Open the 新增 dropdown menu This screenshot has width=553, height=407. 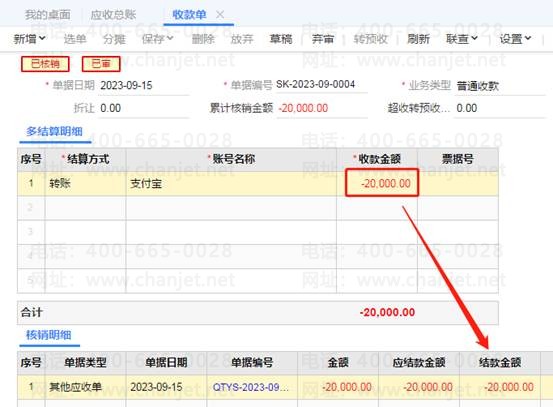coord(29,38)
